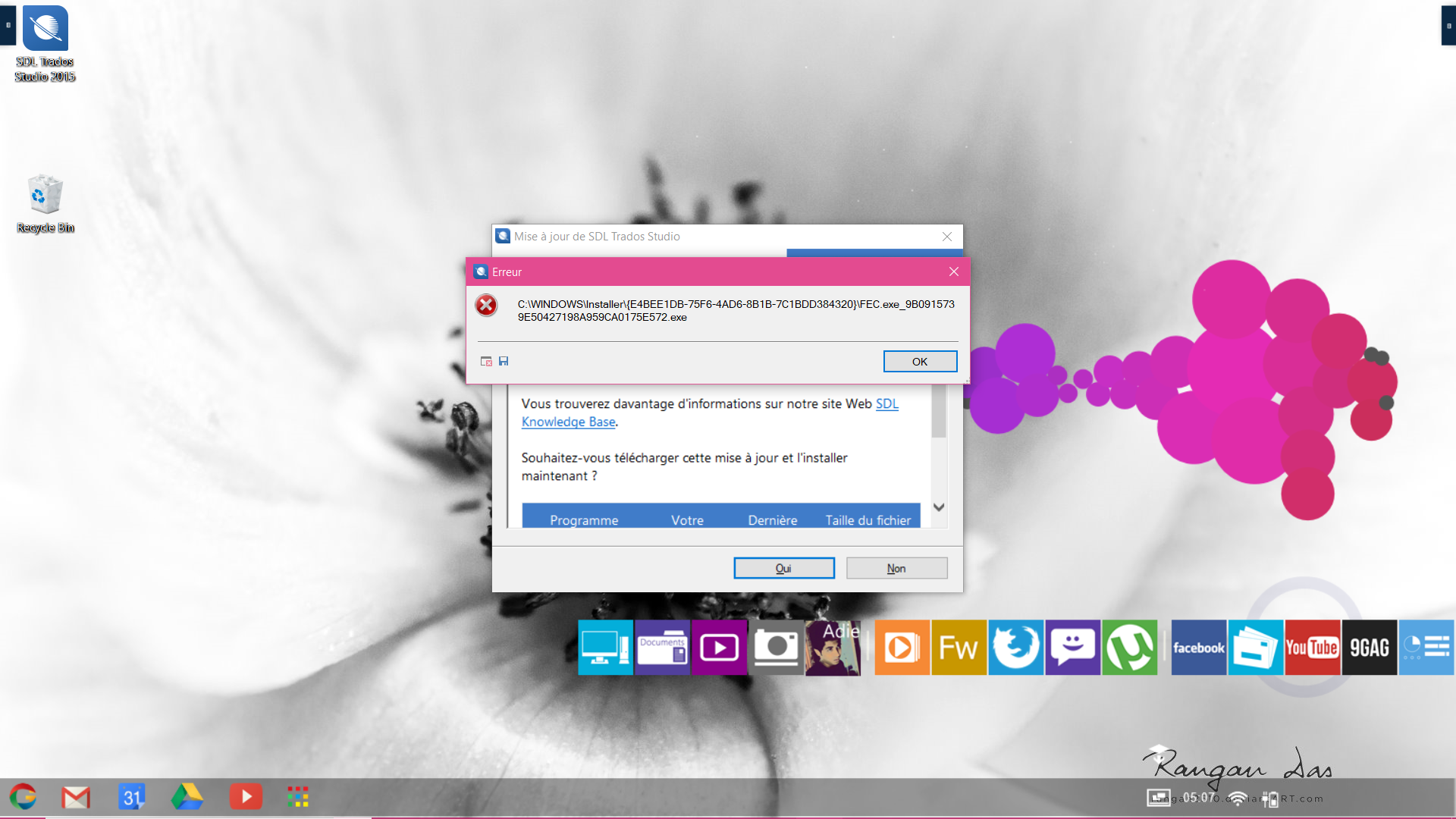Select the Dernière column header

pos(773,520)
